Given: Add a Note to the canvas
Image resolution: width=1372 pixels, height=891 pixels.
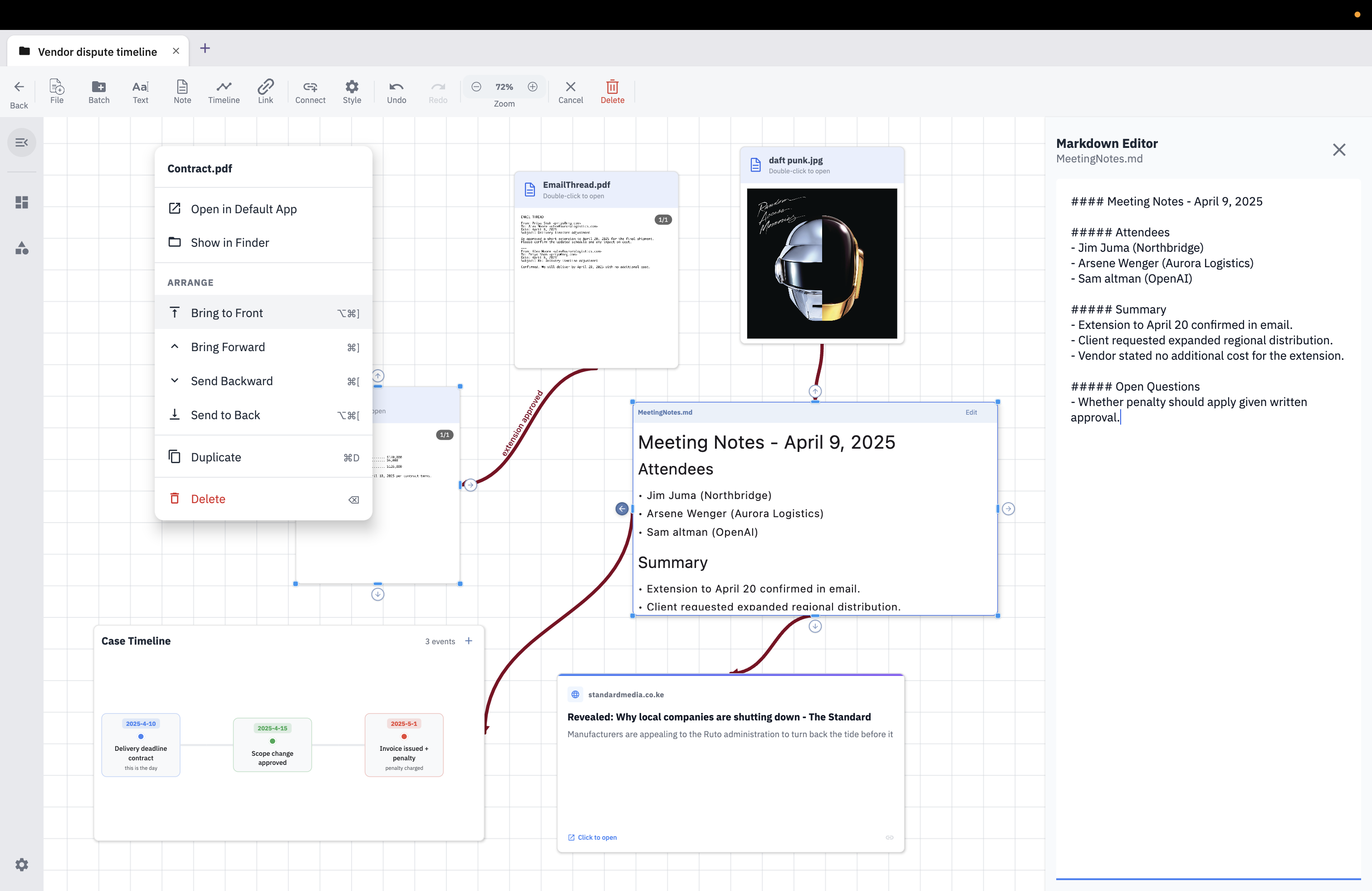Looking at the screenshot, I should pyautogui.click(x=182, y=91).
